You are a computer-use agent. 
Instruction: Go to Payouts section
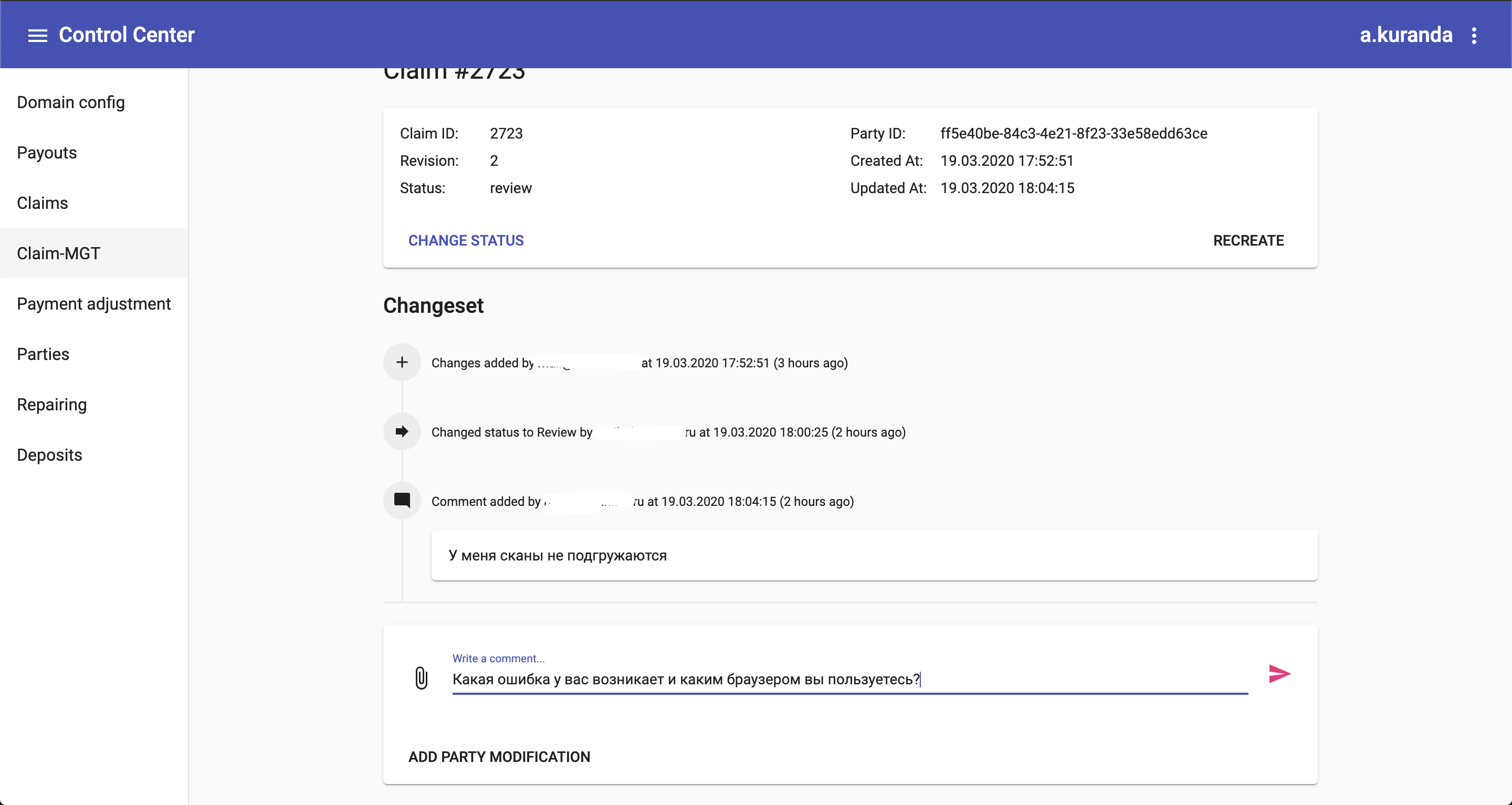(x=94, y=153)
